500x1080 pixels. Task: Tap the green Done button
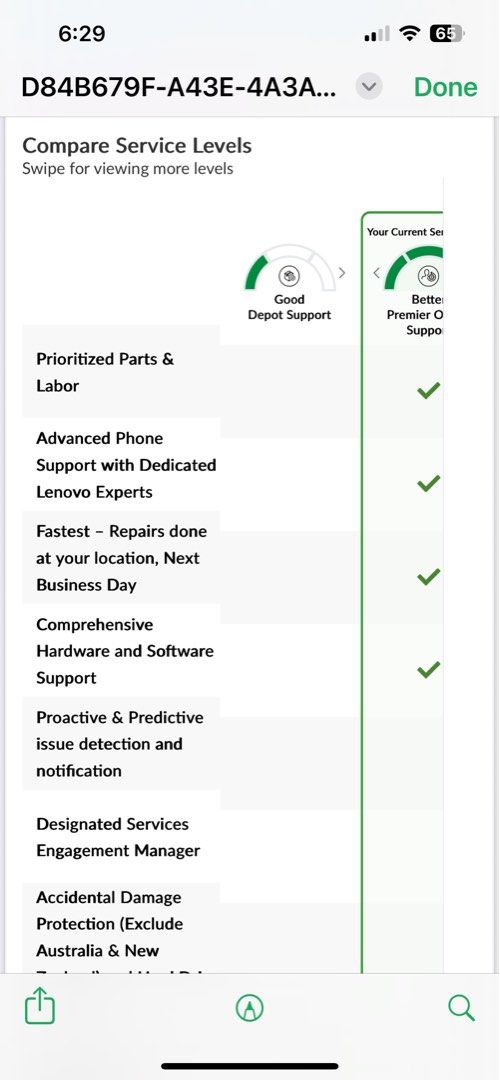click(446, 87)
